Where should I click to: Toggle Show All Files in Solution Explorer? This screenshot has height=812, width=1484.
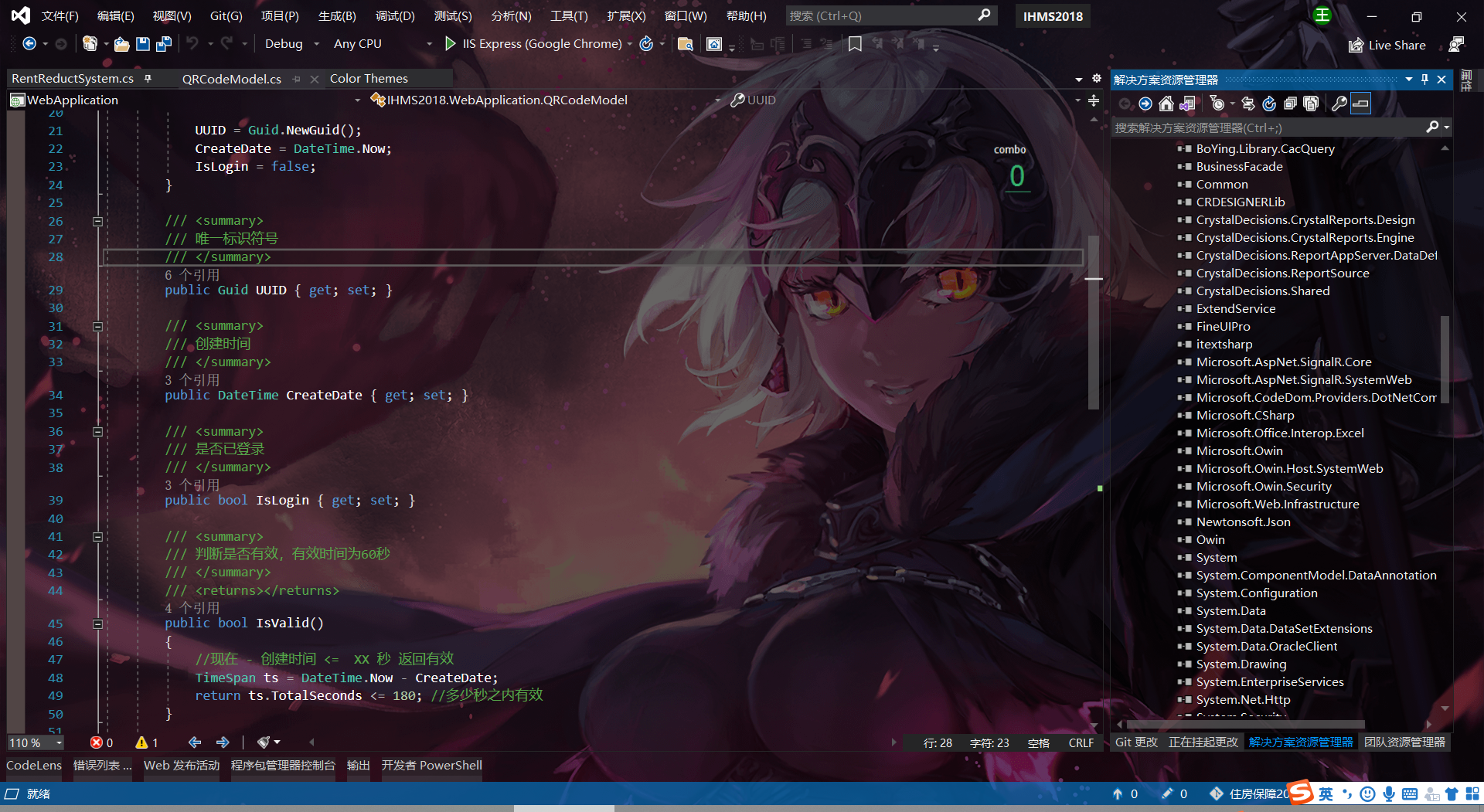coord(1311,104)
